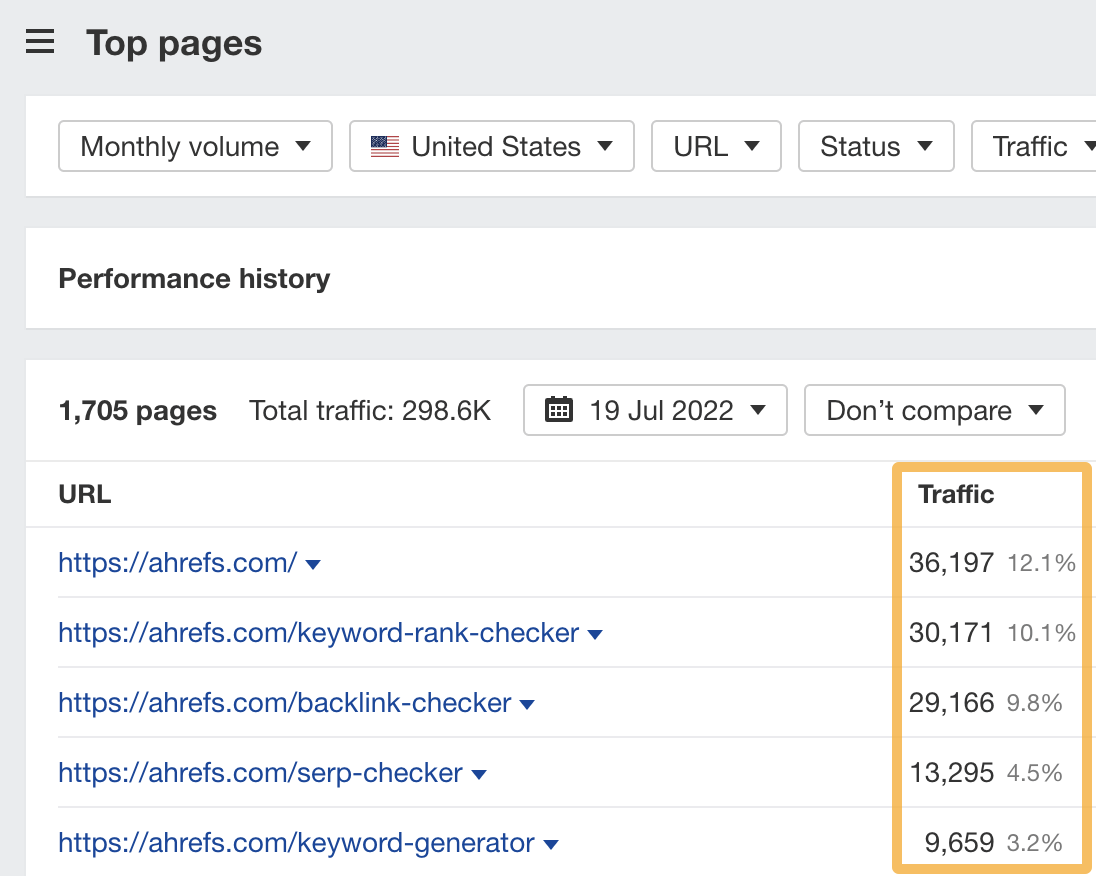This screenshot has height=876, width=1096.
Task: Click the URL column header
Action: [x=84, y=494]
